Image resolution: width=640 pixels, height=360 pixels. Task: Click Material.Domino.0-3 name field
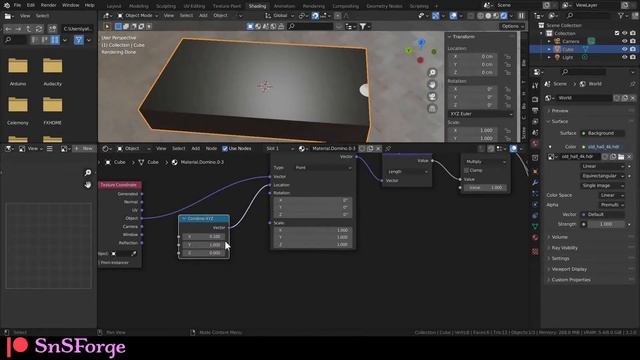[334, 149]
